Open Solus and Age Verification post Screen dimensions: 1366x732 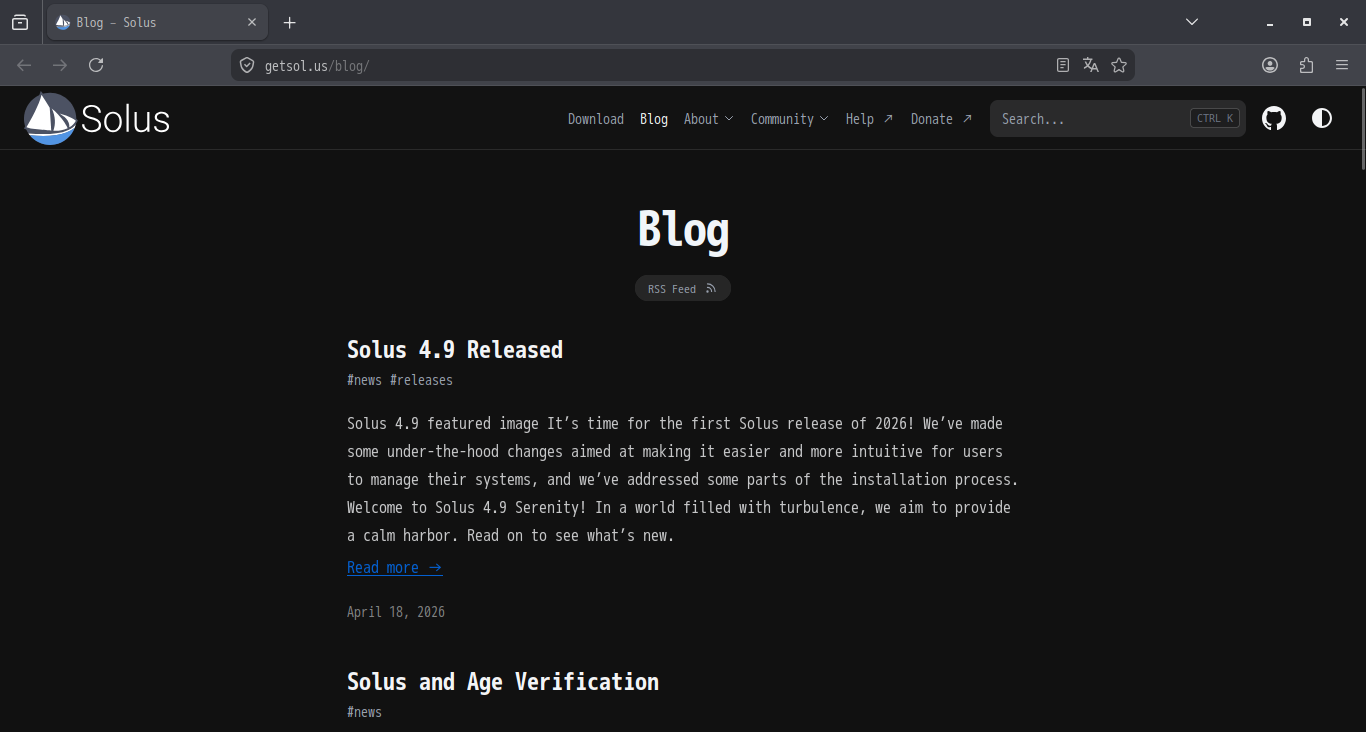click(503, 682)
